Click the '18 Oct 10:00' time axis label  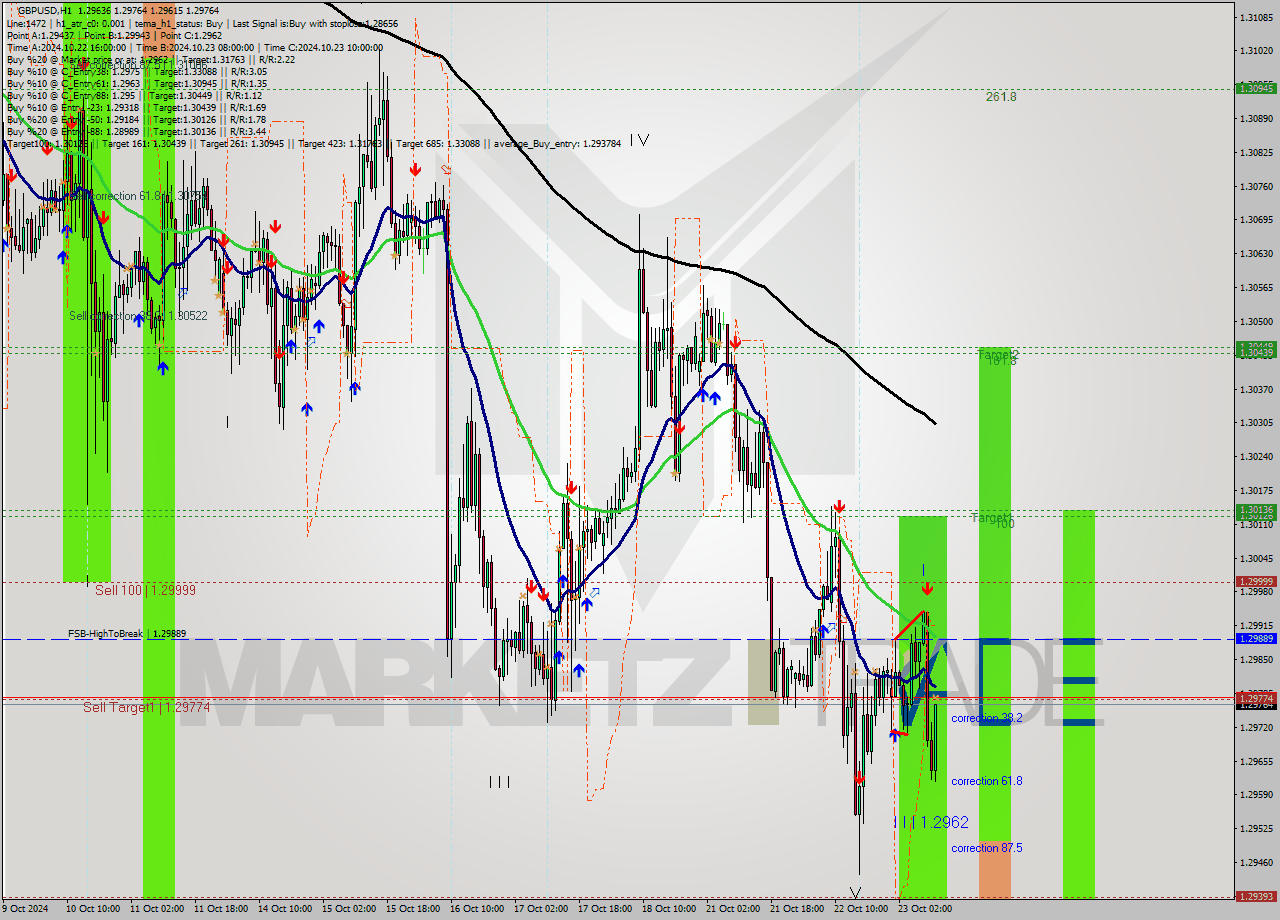point(668,909)
